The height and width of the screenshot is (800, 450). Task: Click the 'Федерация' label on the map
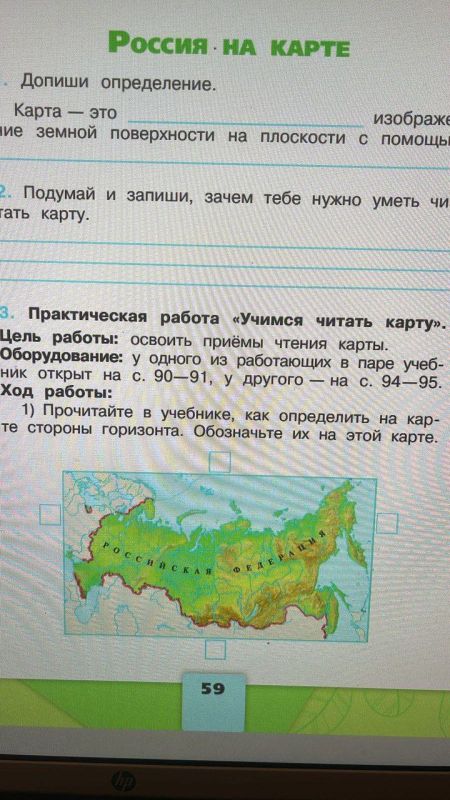[x=278, y=553]
